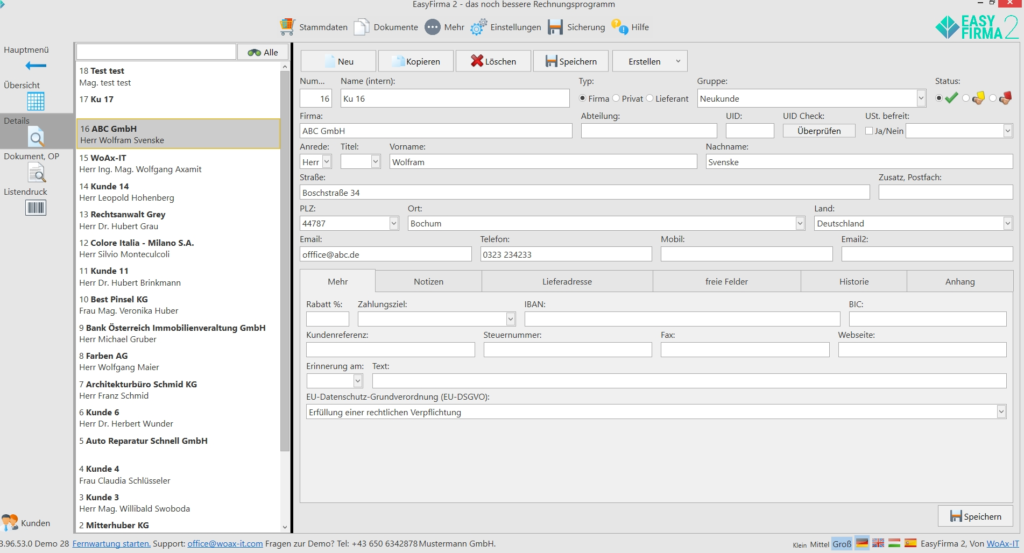Set status to yellow card
Image resolution: width=1024 pixels, height=553 pixels.
[966, 99]
